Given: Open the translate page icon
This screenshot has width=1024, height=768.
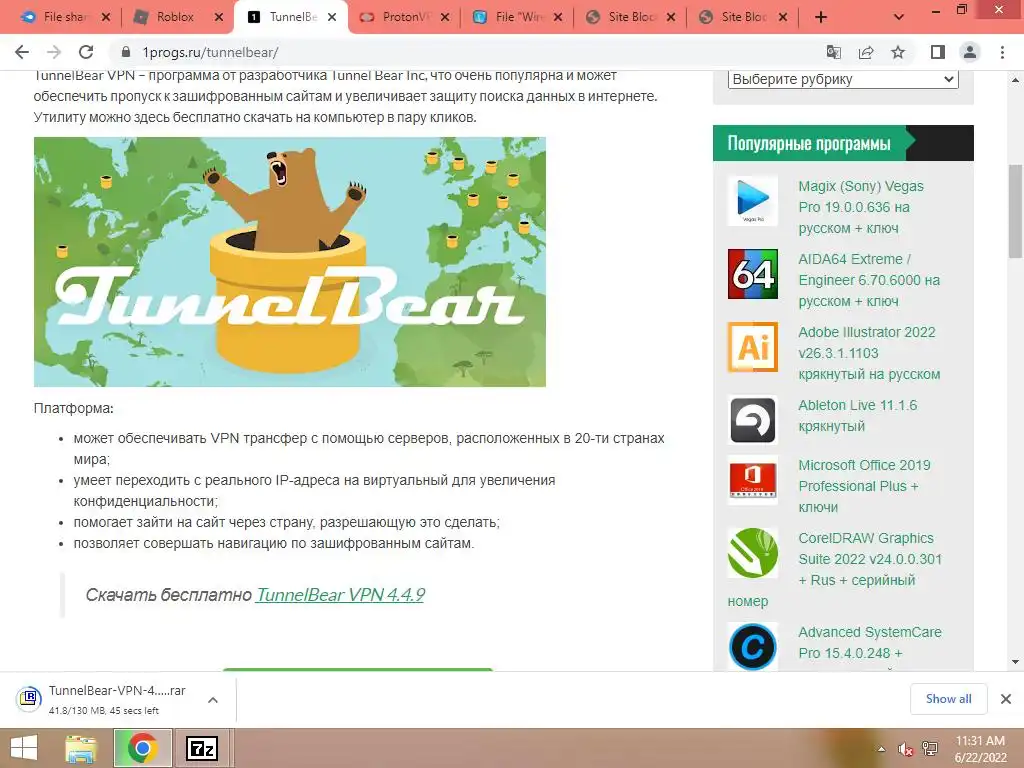Looking at the screenshot, I should click(x=833, y=52).
